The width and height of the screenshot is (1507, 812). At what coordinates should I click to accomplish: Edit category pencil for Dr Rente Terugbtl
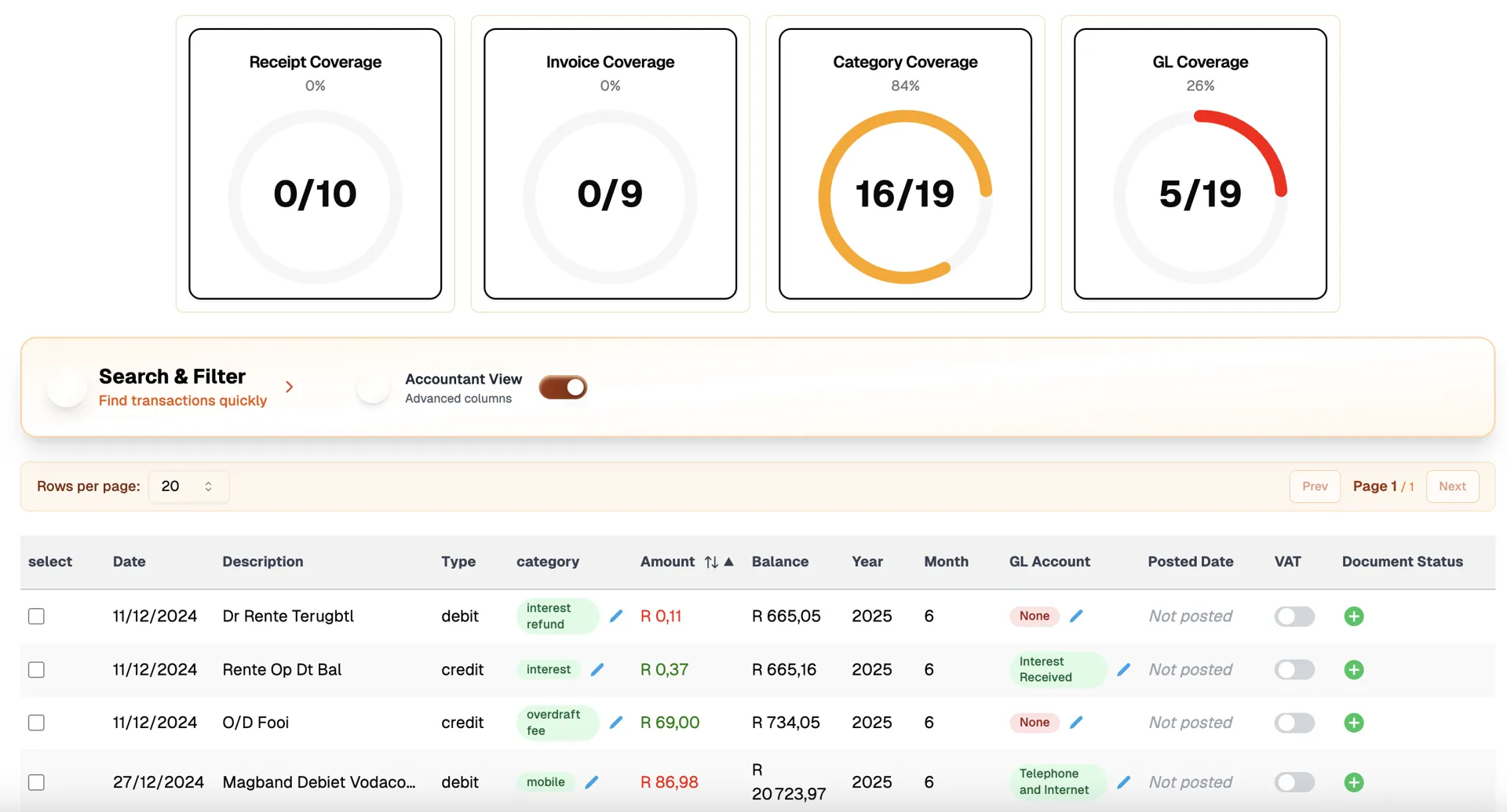click(x=616, y=616)
